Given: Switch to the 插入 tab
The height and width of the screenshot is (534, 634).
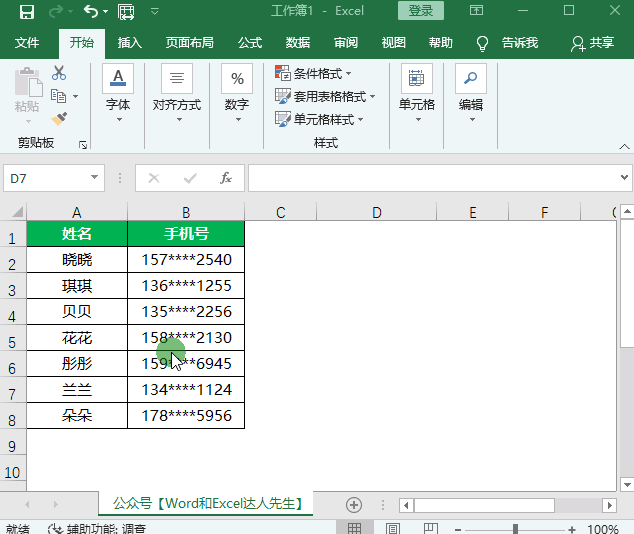Looking at the screenshot, I should [x=130, y=42].
